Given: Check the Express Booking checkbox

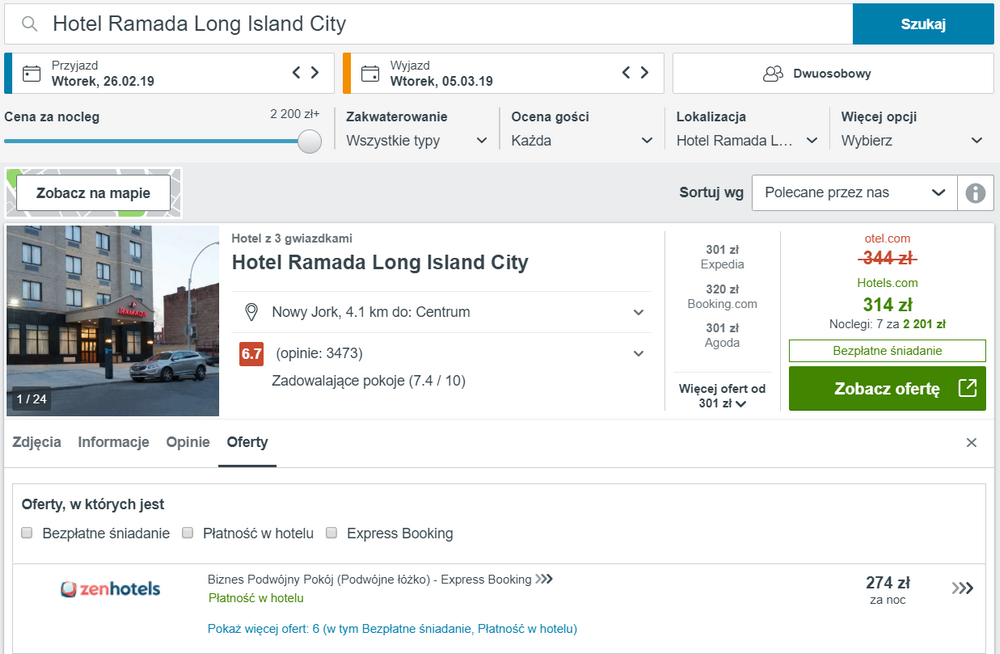Looking at the screenshot, I should pyautogui.click(x=332, y=533).
